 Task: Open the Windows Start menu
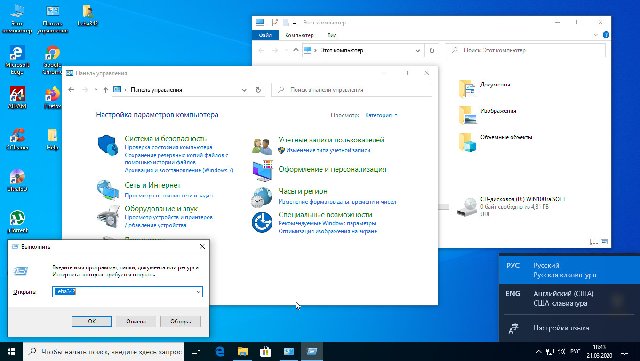point(11,352)
